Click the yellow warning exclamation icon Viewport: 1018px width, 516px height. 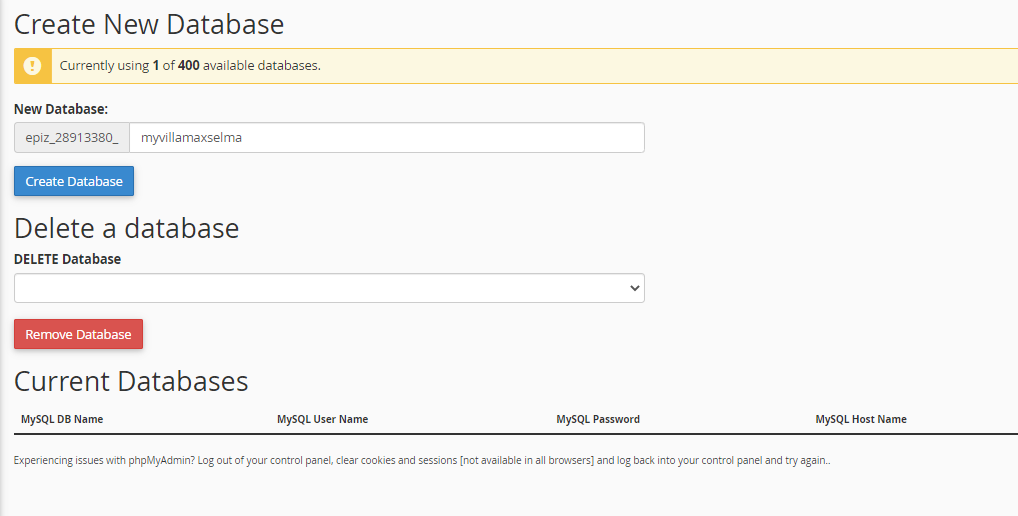point(33,66)
